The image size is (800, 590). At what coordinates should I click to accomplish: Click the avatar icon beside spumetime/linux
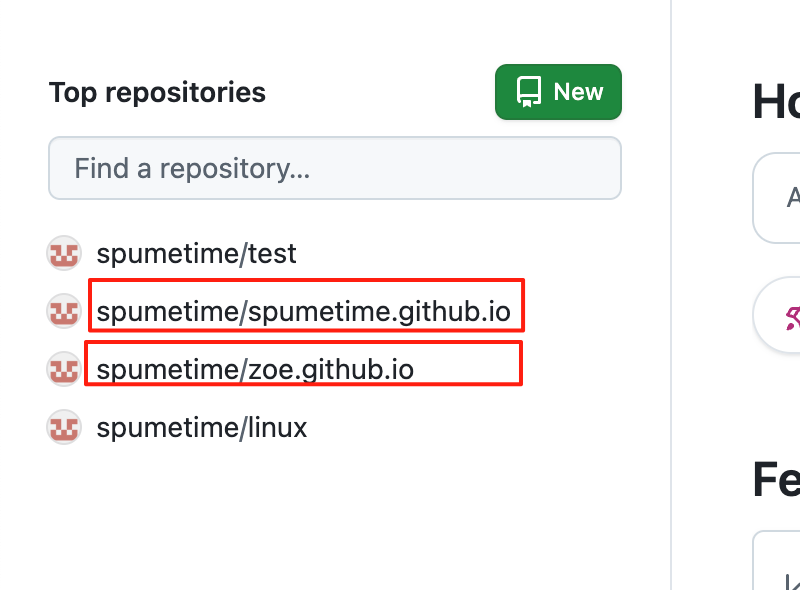pos(63,427)
